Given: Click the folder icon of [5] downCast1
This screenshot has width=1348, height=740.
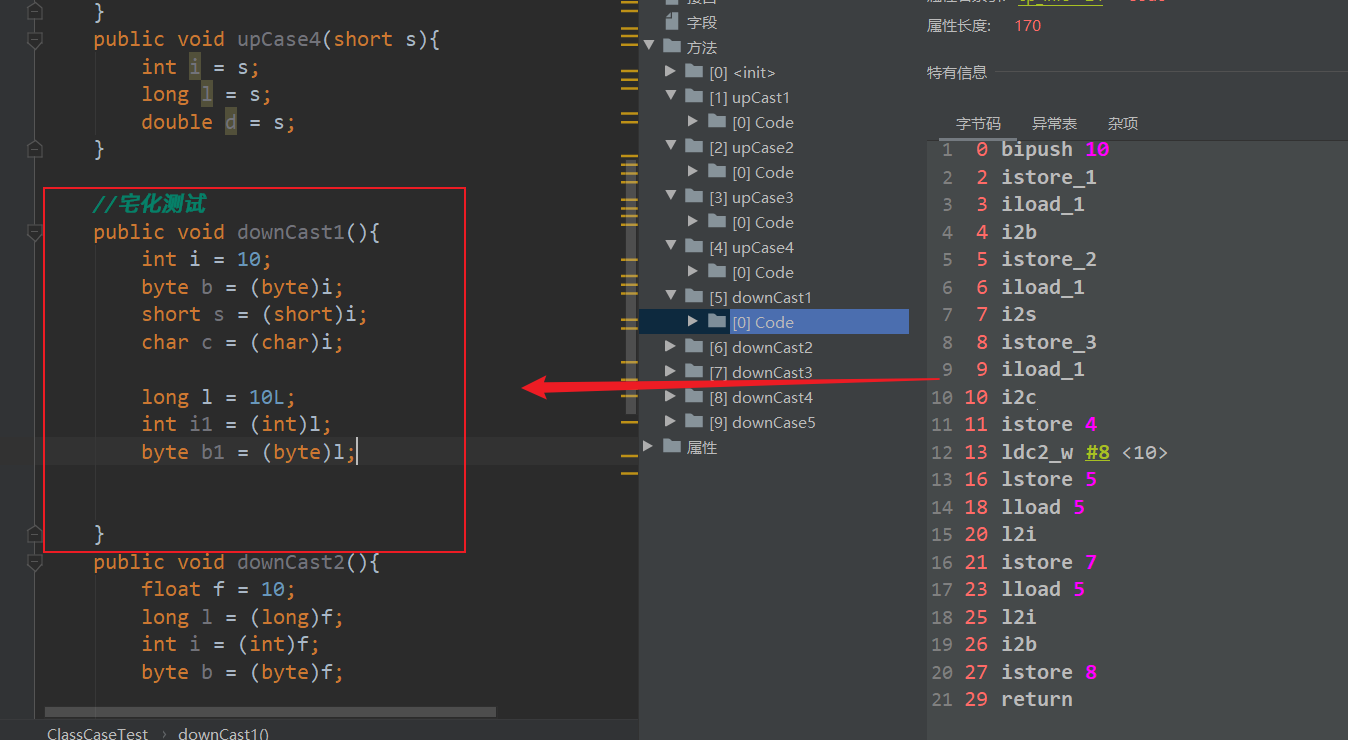Looking at the screenshot, I should pos(694,297).
